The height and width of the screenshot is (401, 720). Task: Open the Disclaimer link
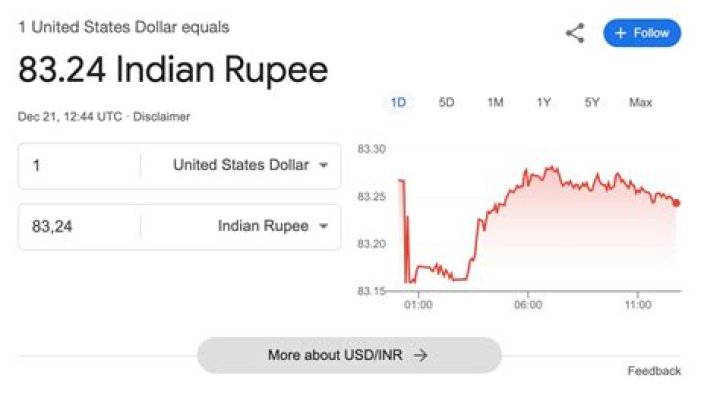pyautogui.click(x=160, y=117)
